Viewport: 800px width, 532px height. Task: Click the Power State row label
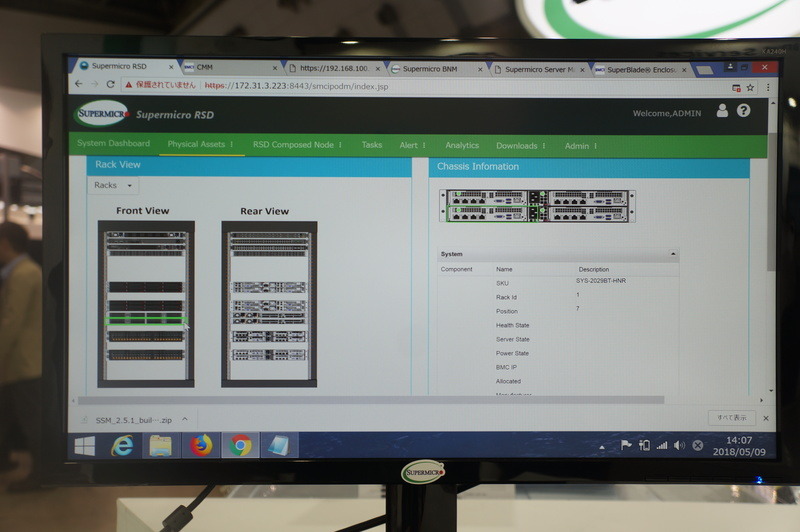512,353
